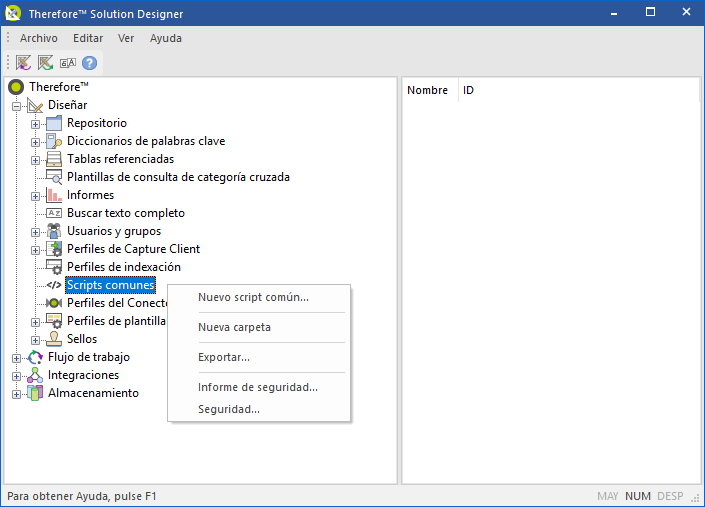705x507 pixels.
Task: Select the Almacenamiento label
Action: (93, 393)
